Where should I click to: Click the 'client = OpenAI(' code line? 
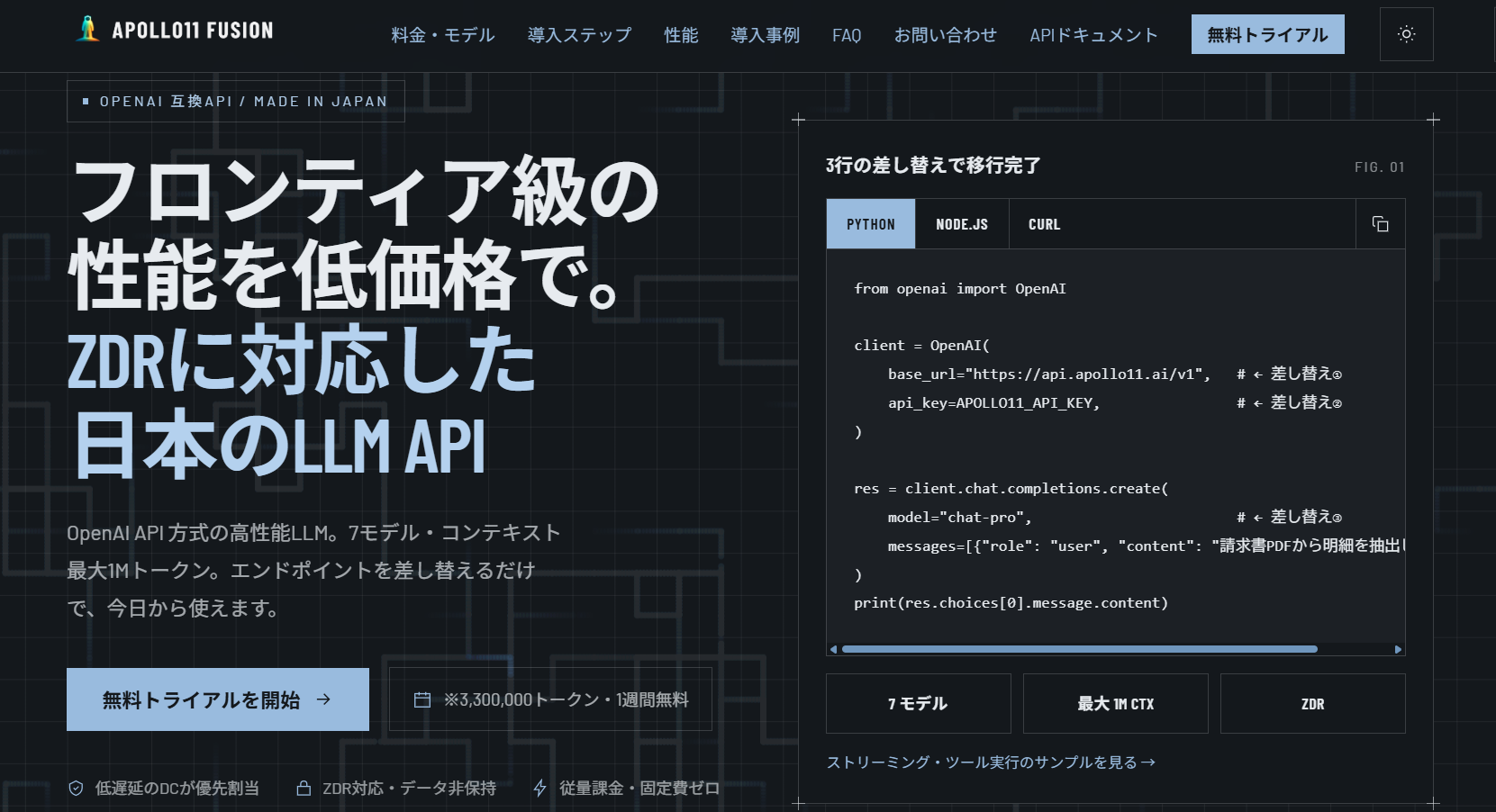tap(921, 346)
